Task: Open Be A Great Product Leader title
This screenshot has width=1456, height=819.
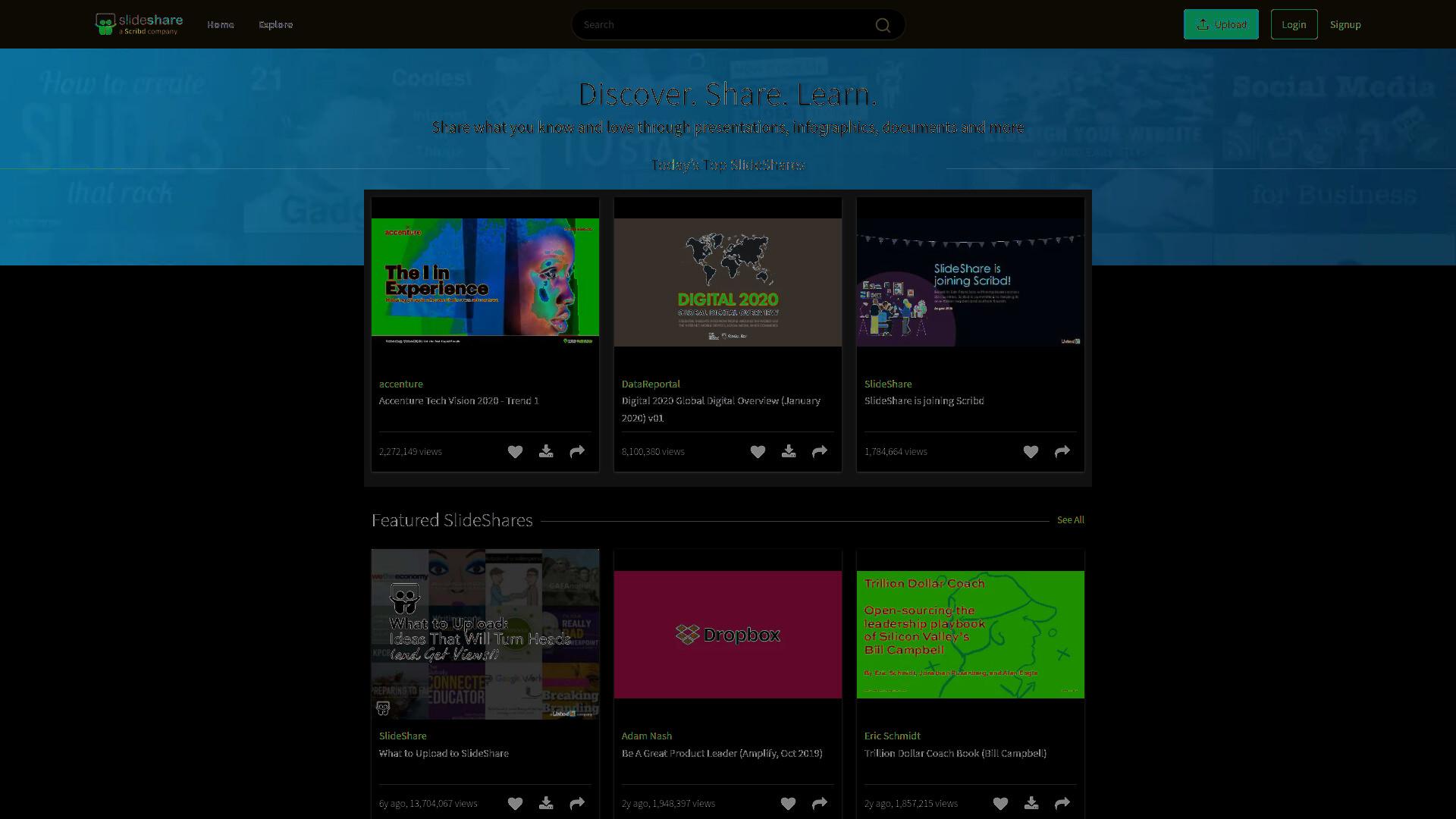Action: coord(722,754)
